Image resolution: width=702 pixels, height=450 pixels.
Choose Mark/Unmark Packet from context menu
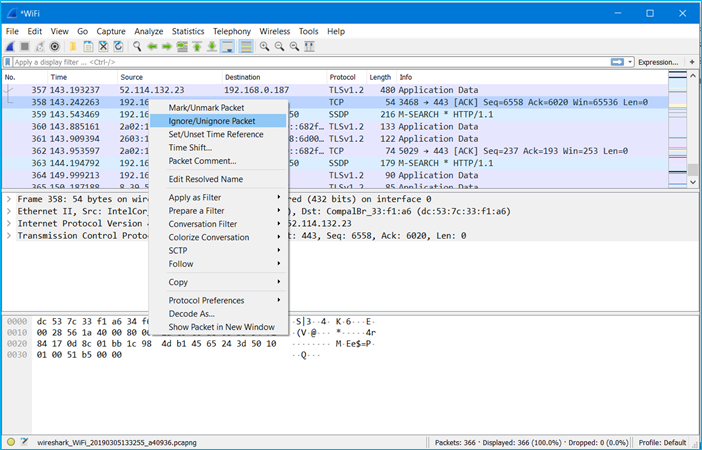(x=218, y=108)
